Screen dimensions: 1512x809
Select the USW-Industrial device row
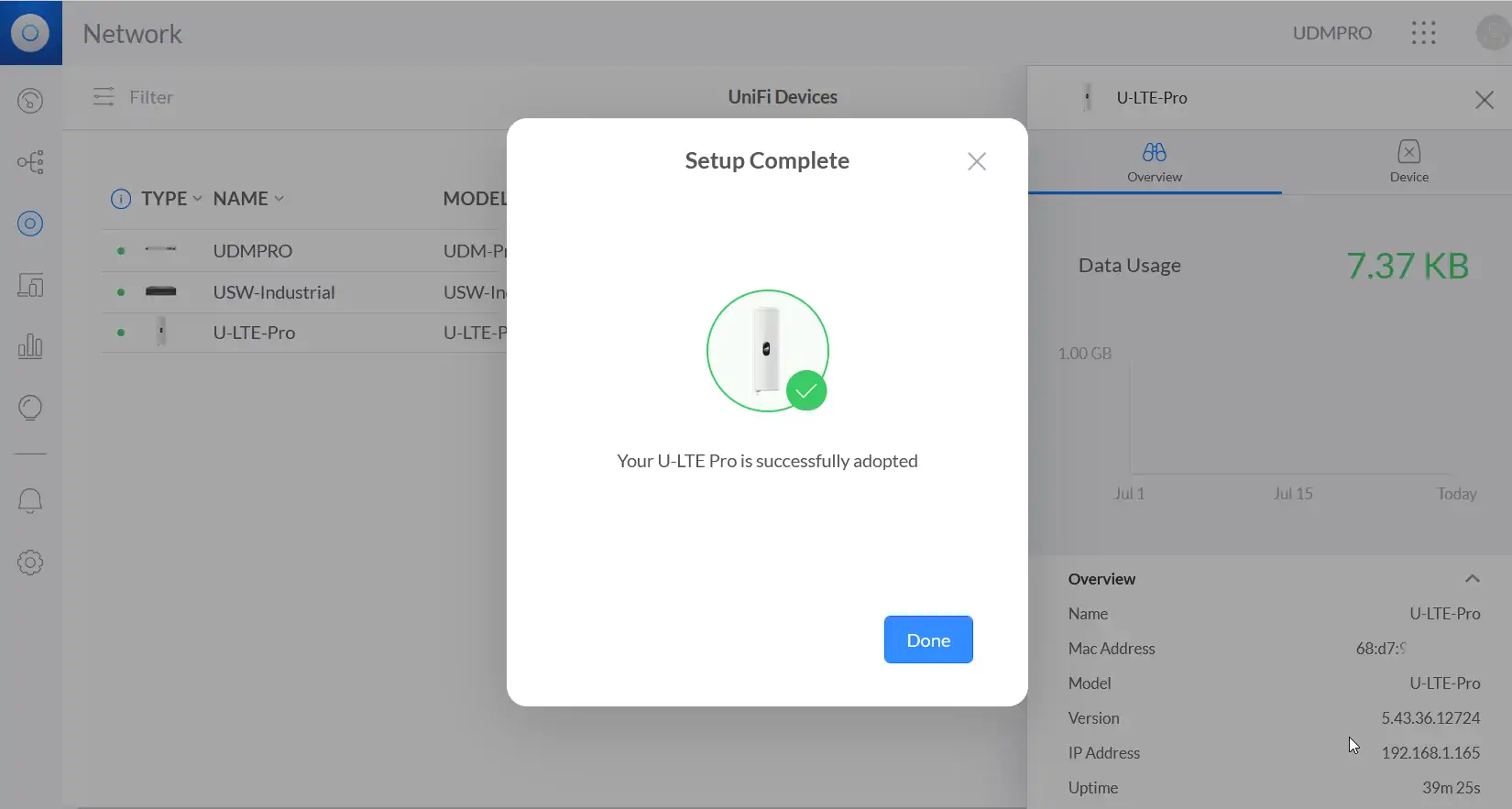tap(273, 292)
